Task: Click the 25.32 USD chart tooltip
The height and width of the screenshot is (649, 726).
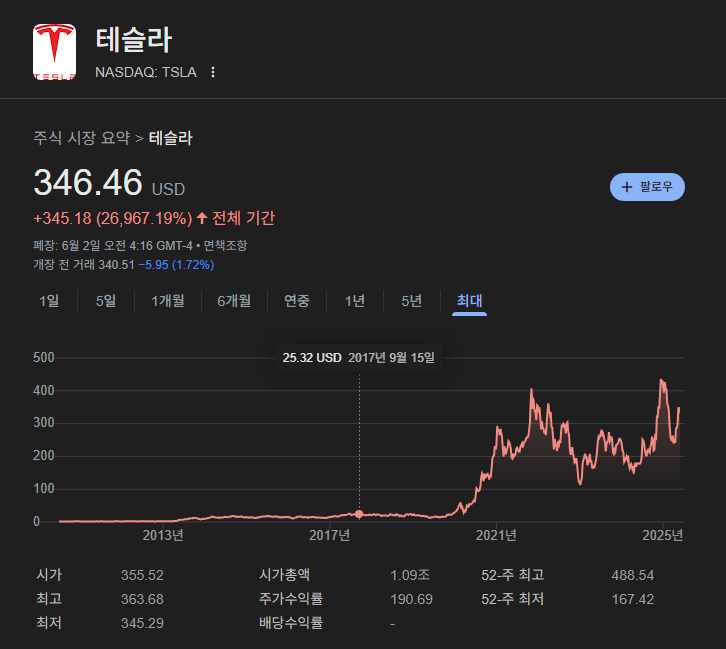Action: click(358, 358)
